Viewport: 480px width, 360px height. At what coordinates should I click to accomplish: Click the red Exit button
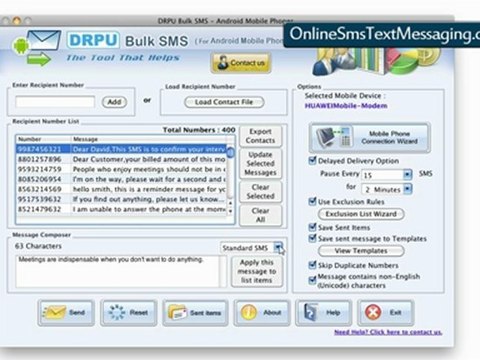pyautogui.click(x=386, y=313)
